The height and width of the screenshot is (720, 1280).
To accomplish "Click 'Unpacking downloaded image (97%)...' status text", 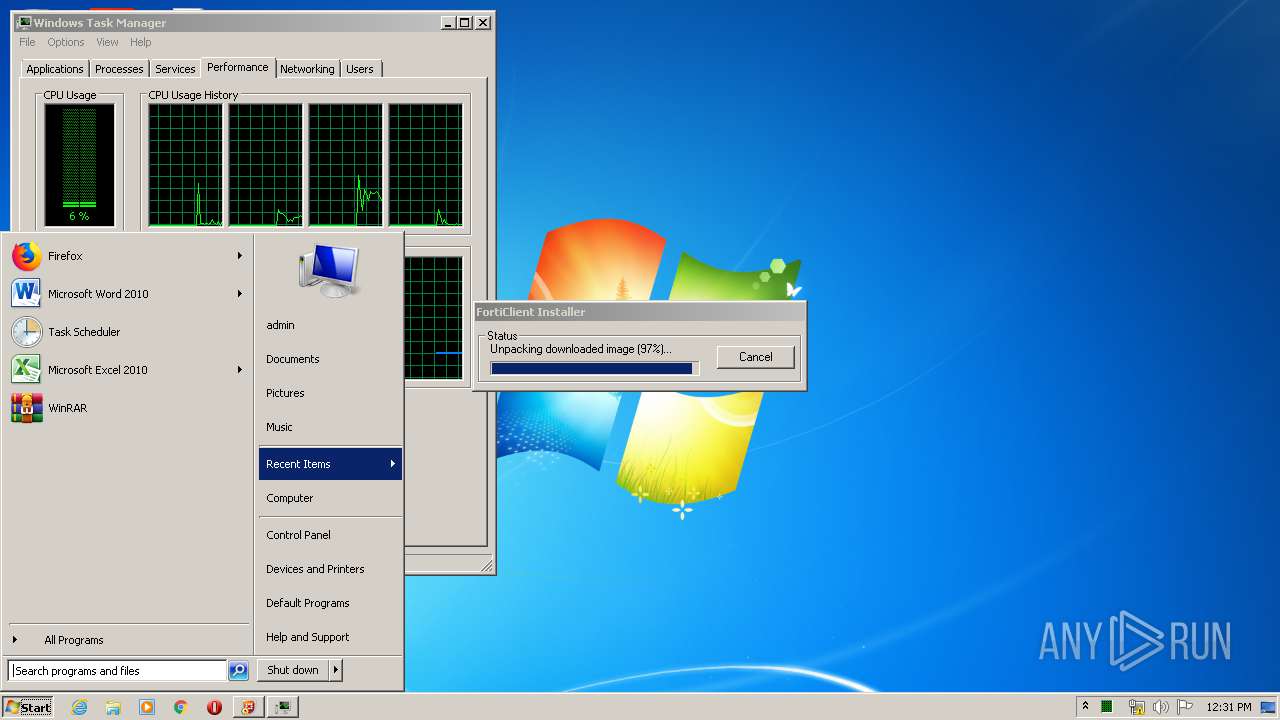I will click(581, 349).
